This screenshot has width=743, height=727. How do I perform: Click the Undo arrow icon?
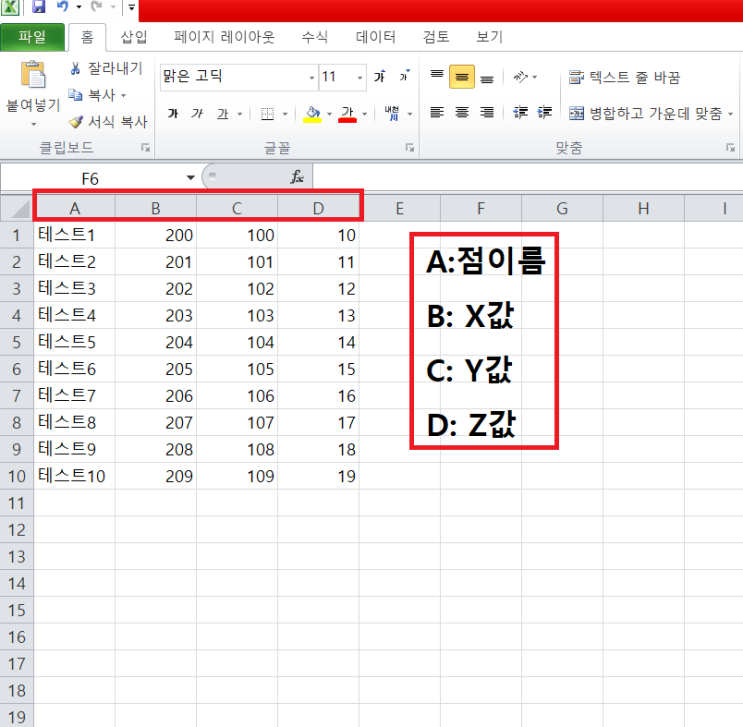[x=63, y=6]
